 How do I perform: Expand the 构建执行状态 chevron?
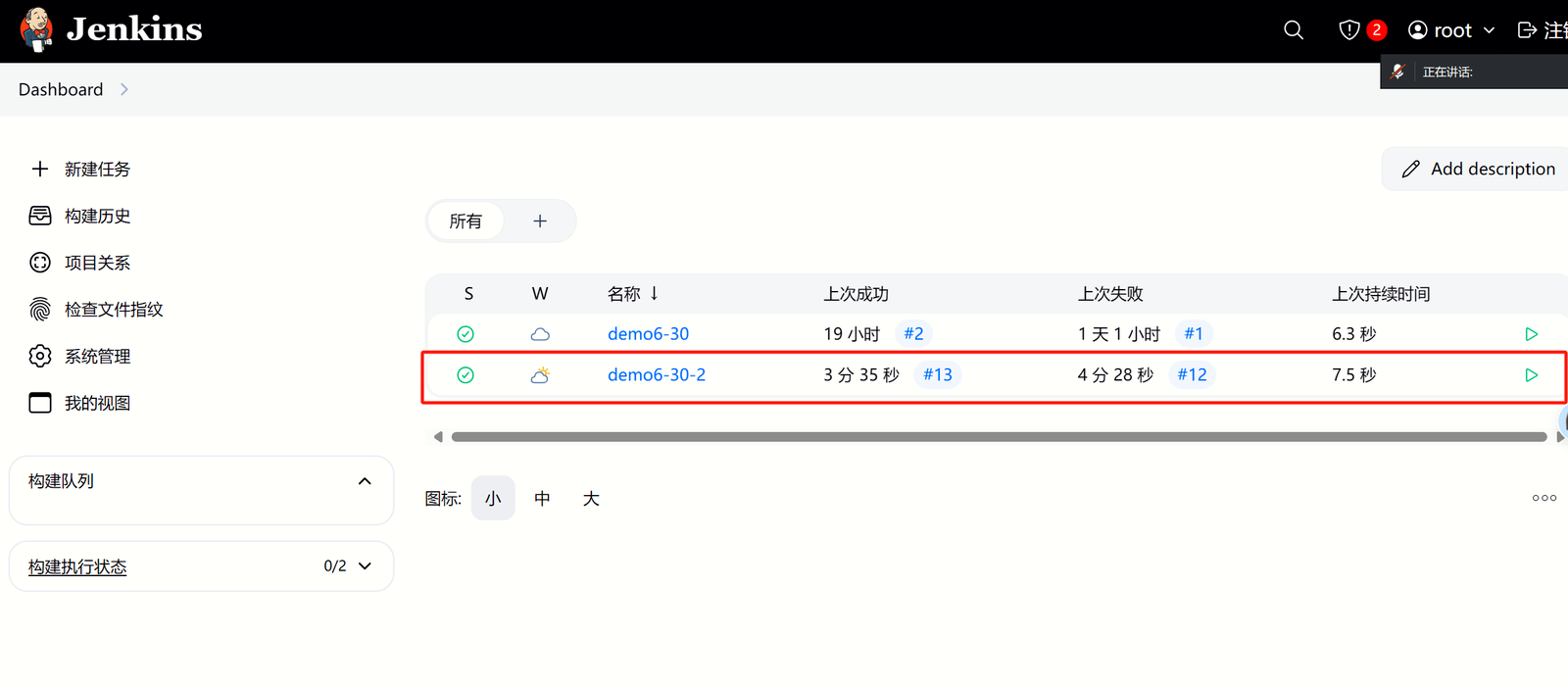[365, 566]
